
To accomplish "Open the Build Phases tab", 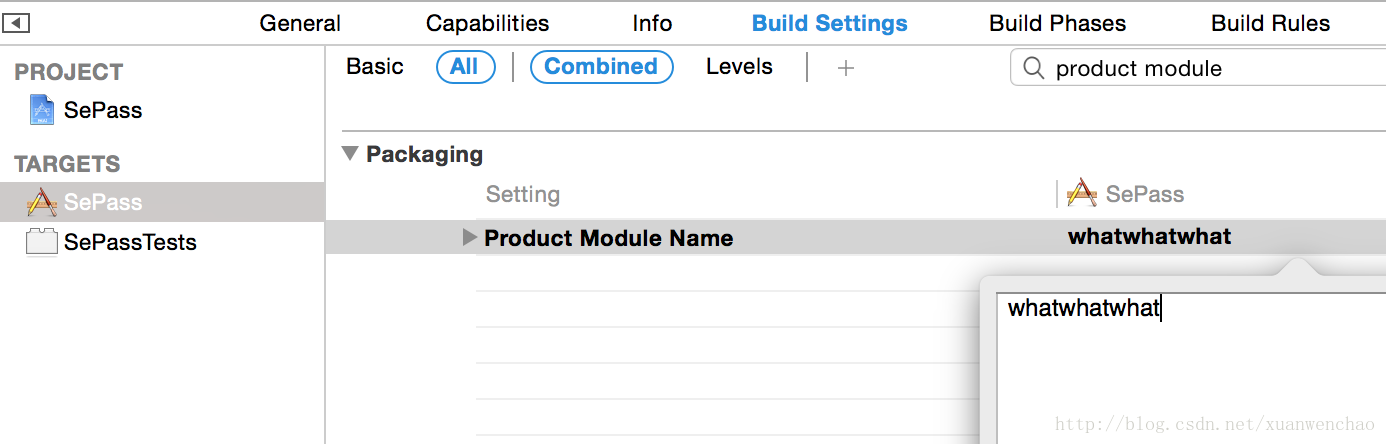I will [x=1058, y=23].
